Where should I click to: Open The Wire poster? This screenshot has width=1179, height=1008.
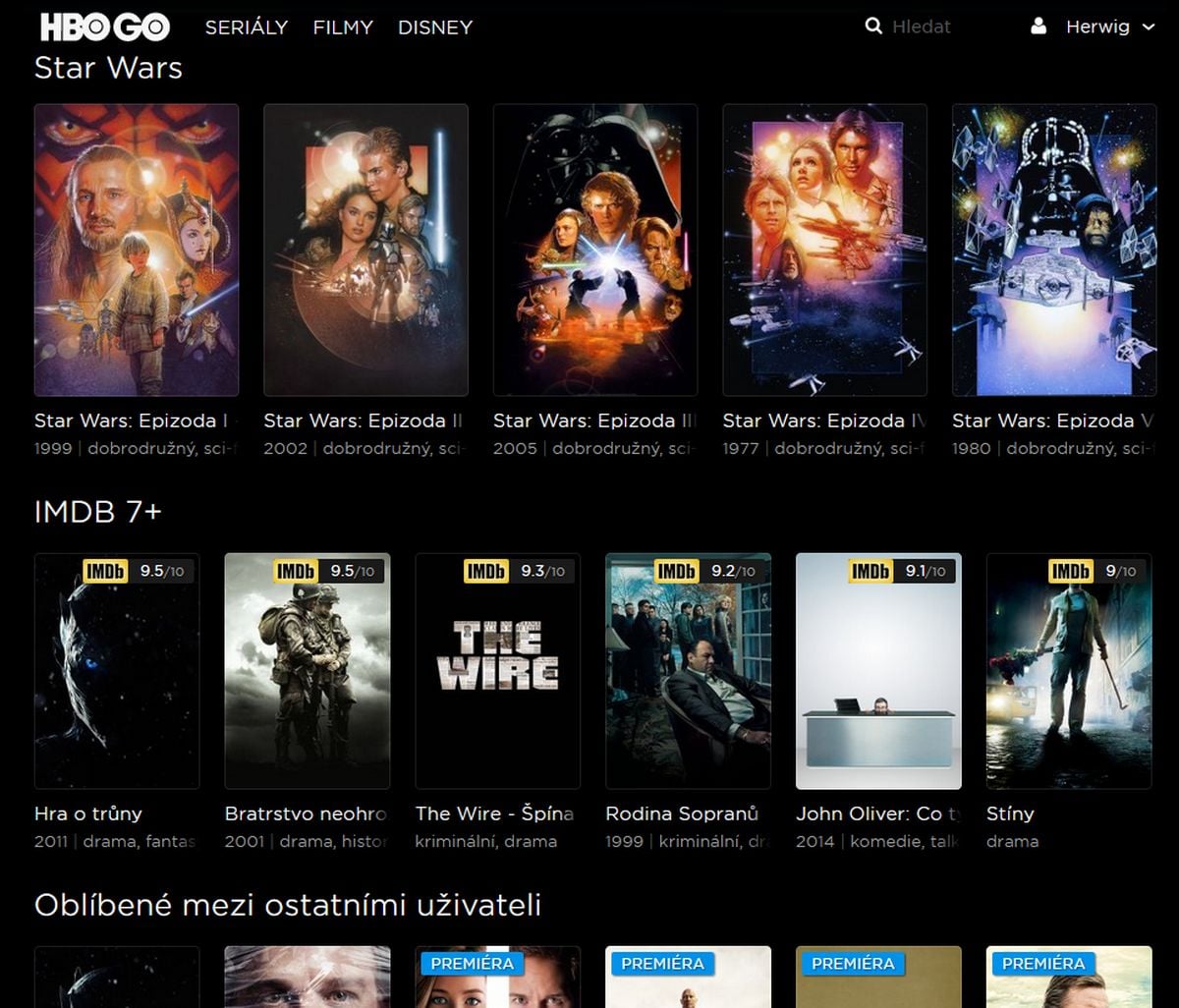coord(498,671)
